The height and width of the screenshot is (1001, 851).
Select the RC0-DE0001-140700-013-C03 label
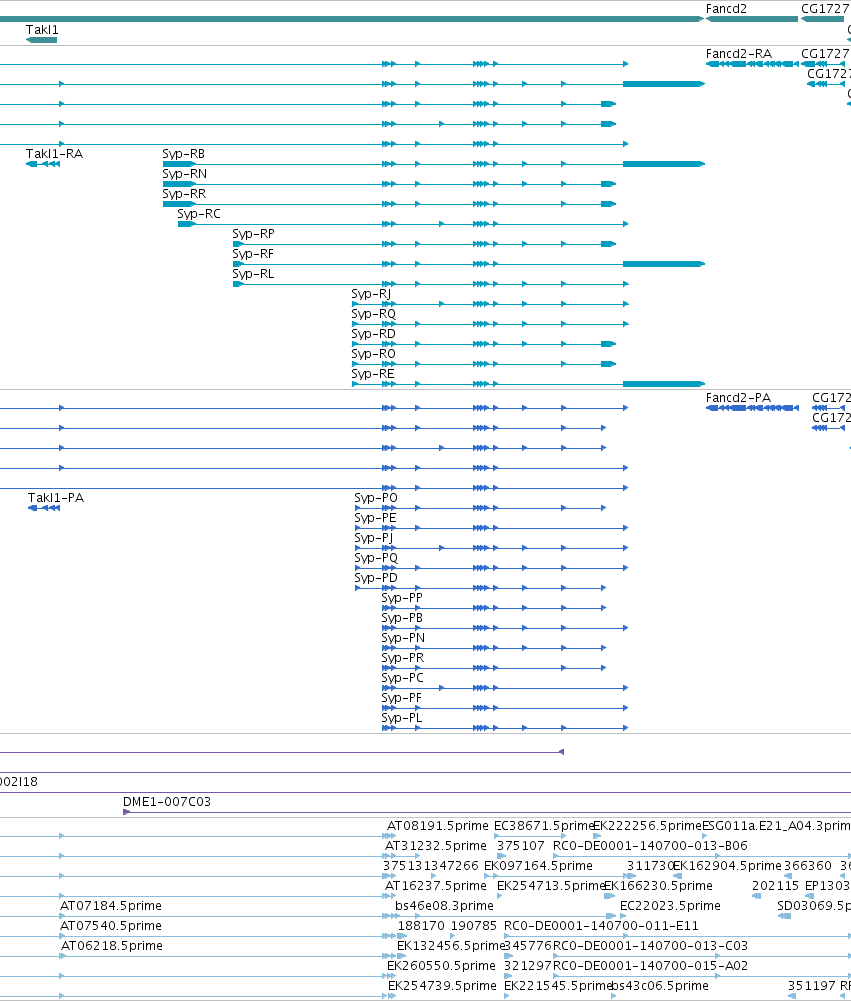tap(651, 946)
